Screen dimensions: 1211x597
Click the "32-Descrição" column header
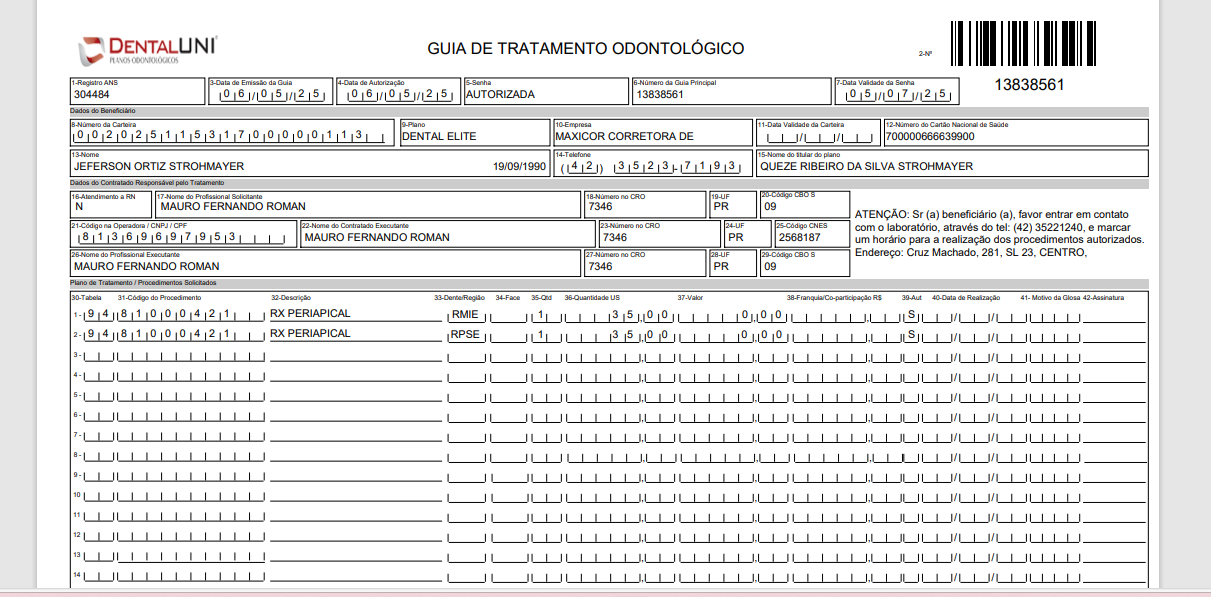click(x=291, y=298)
